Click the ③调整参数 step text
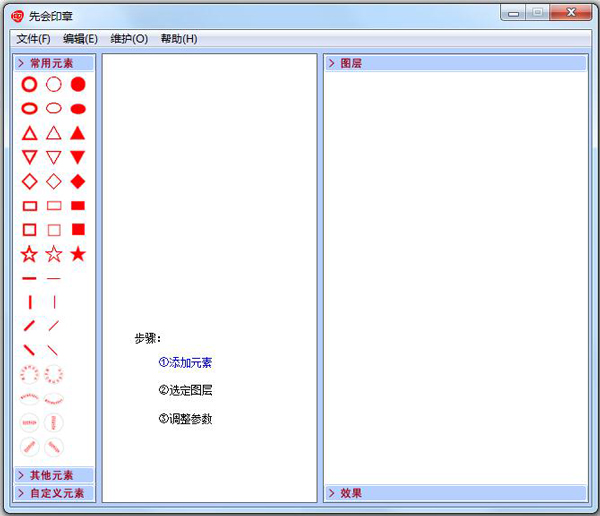The width and height of the screenshot is (600, 516). tap(185, 418)
